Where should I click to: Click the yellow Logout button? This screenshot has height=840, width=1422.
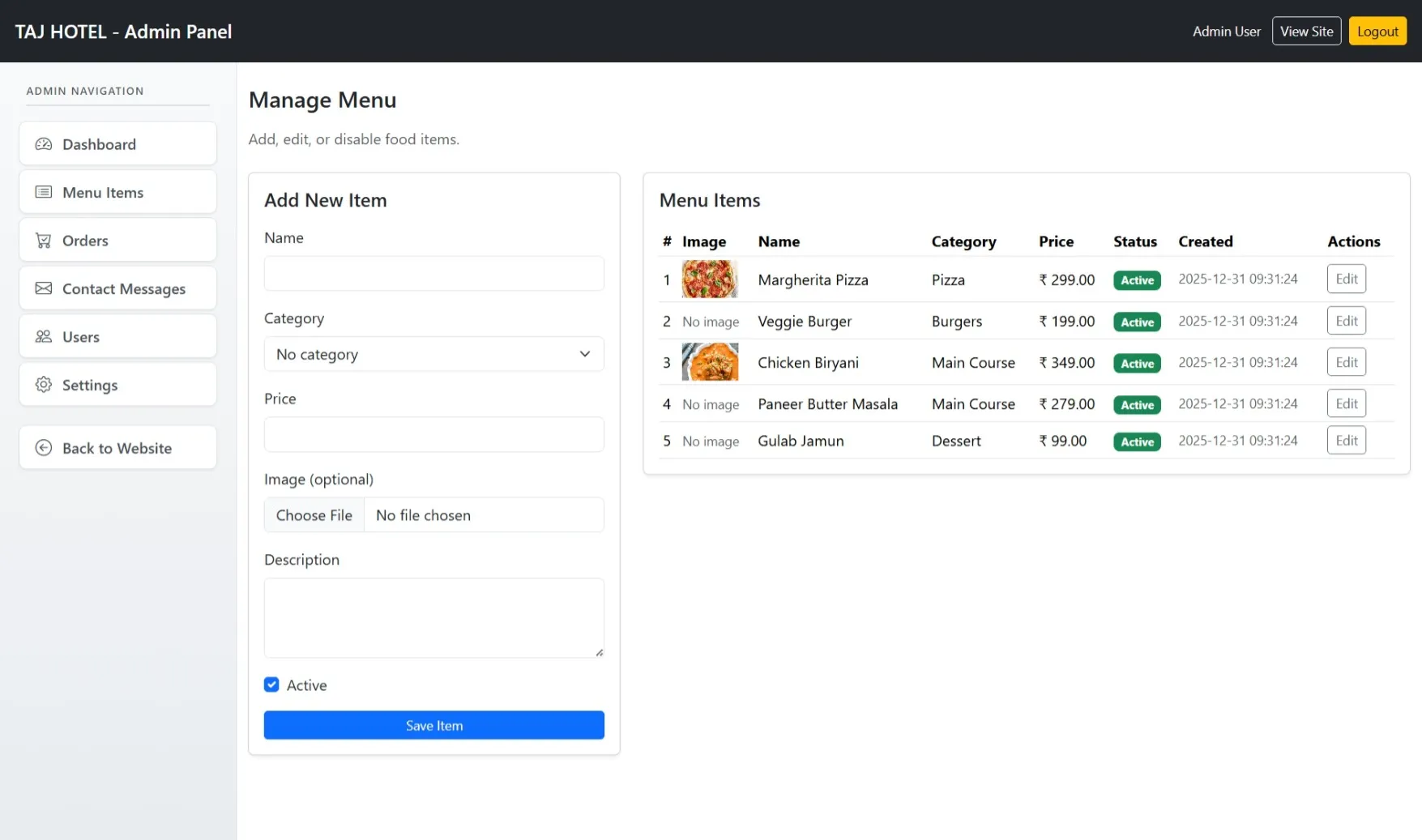coord(1377,31)
